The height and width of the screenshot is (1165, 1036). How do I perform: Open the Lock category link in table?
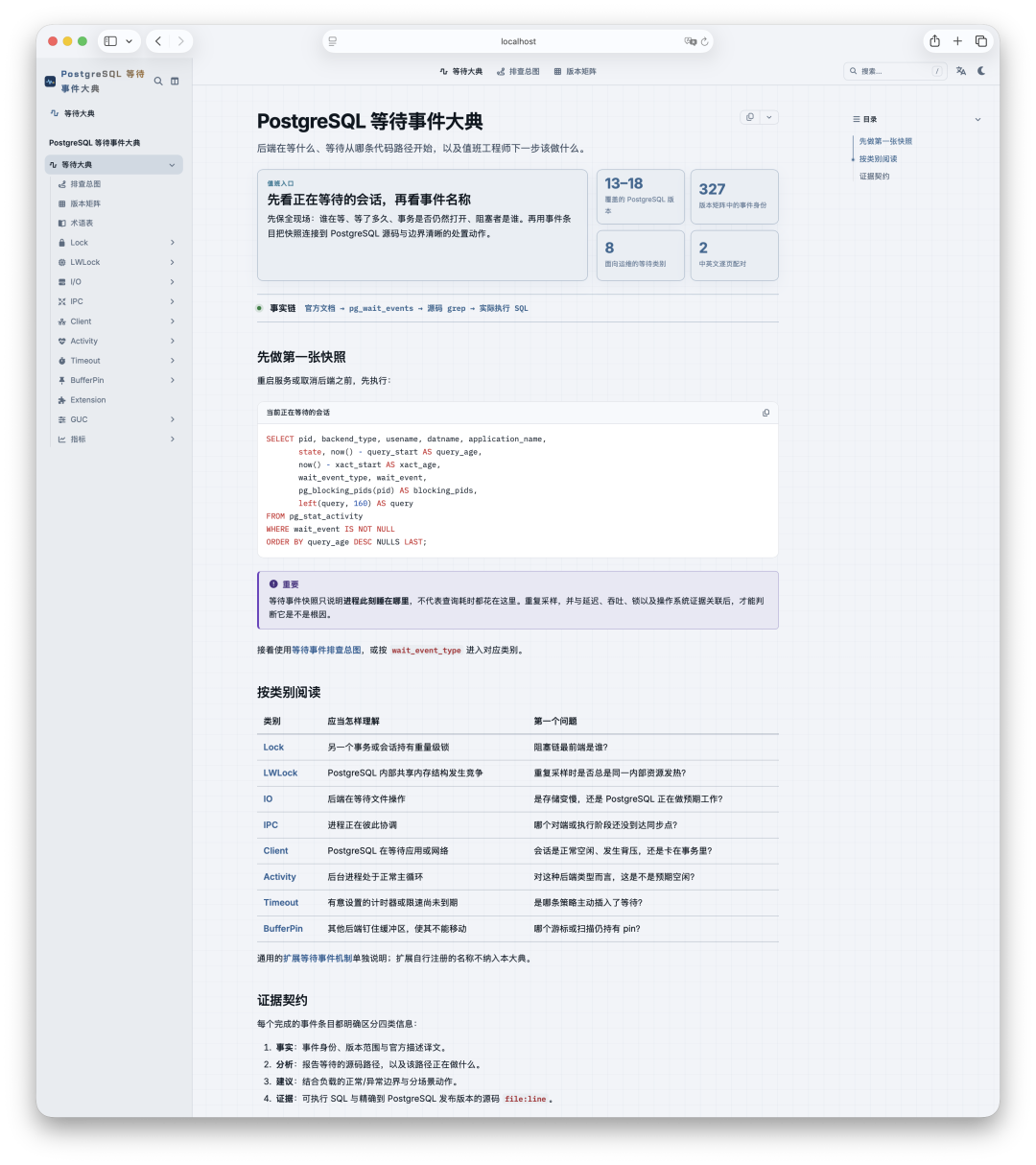pyautogui.click(x=273, y=747)
